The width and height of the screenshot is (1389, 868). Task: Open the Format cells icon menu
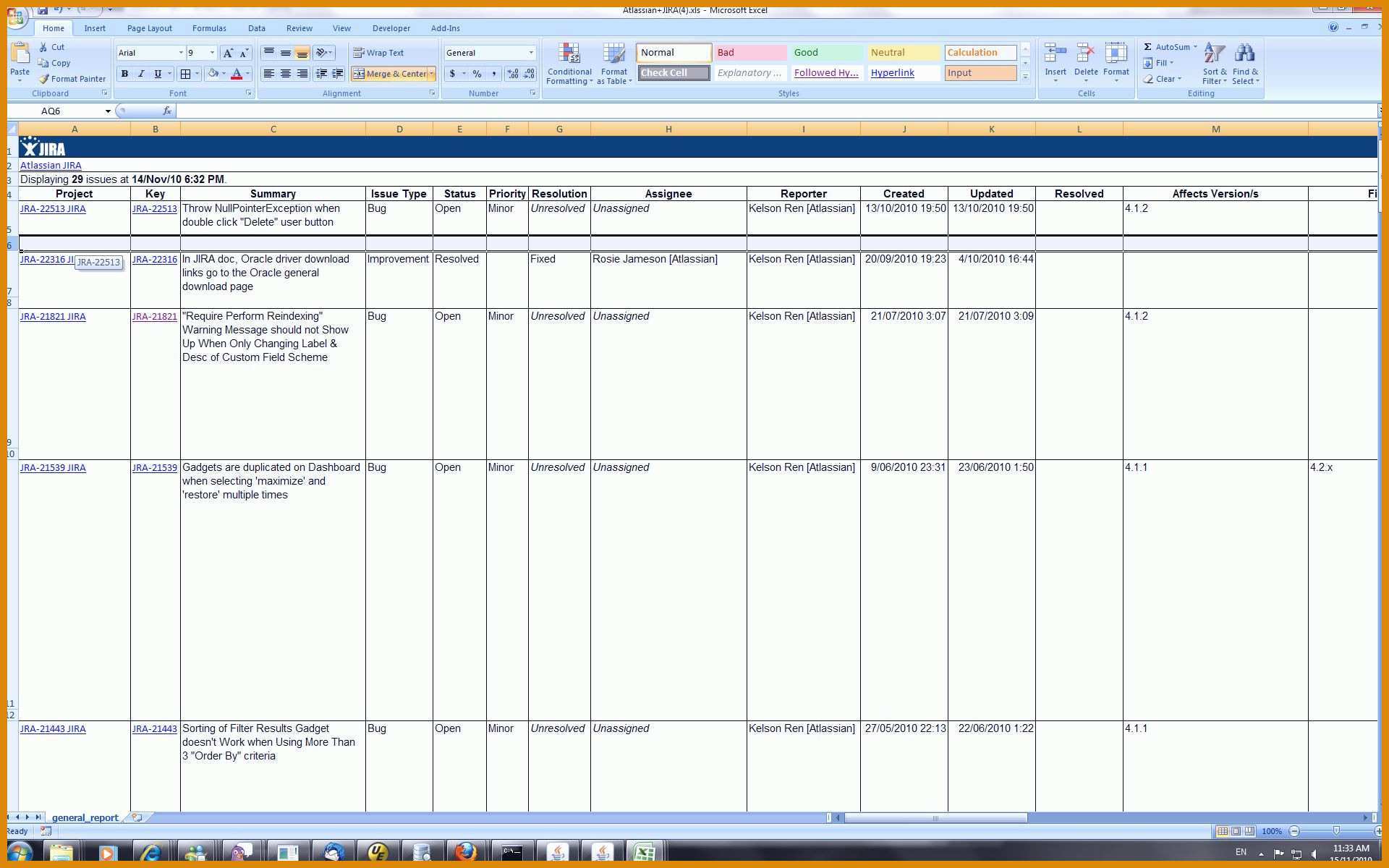(x=1116, y=62)
